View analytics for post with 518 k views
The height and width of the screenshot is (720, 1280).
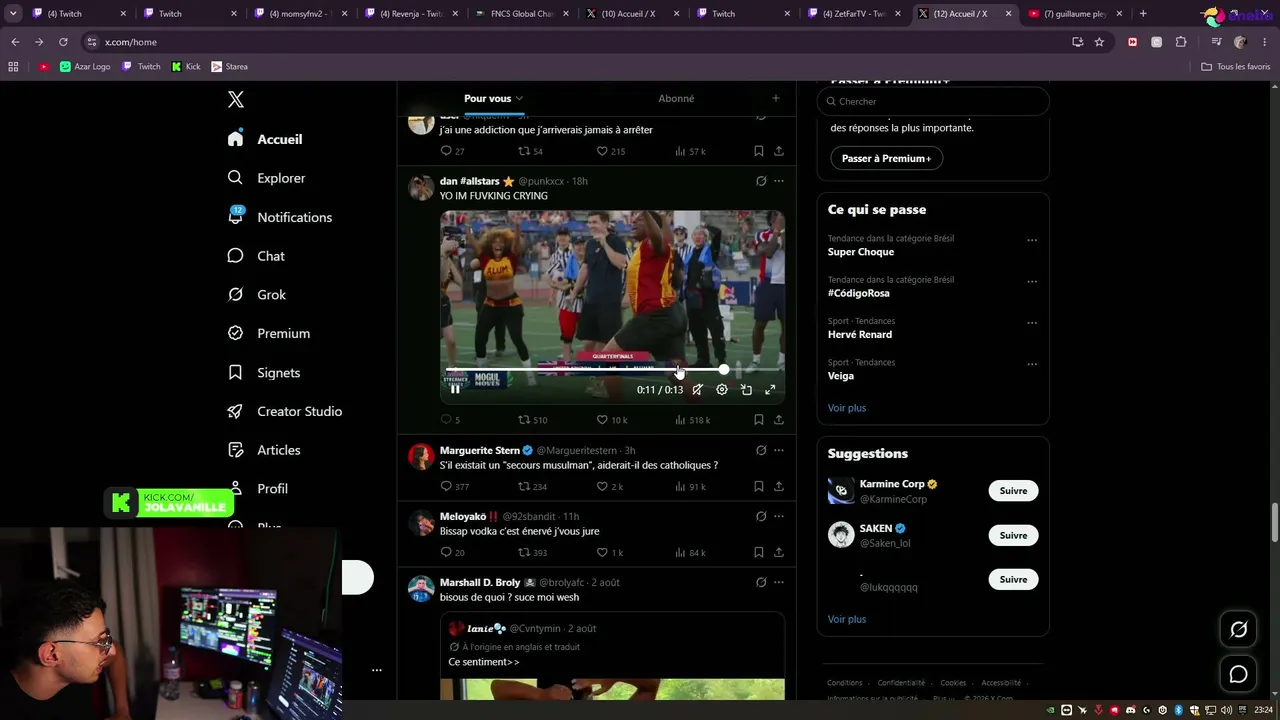(x=693, y=420)
